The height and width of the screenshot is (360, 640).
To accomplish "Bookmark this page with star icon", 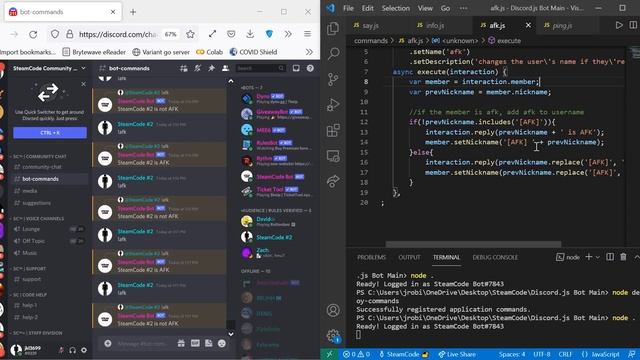I will pyautogui.click(x=190, y=34).
